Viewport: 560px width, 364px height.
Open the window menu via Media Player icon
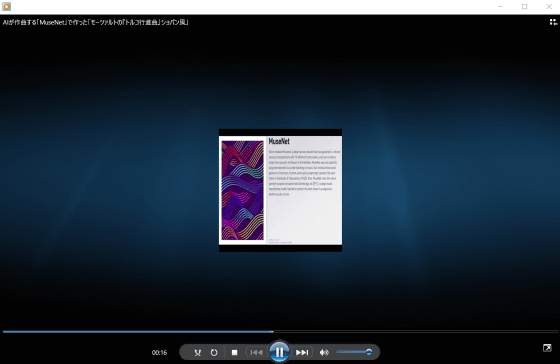(x=6, y=6)
